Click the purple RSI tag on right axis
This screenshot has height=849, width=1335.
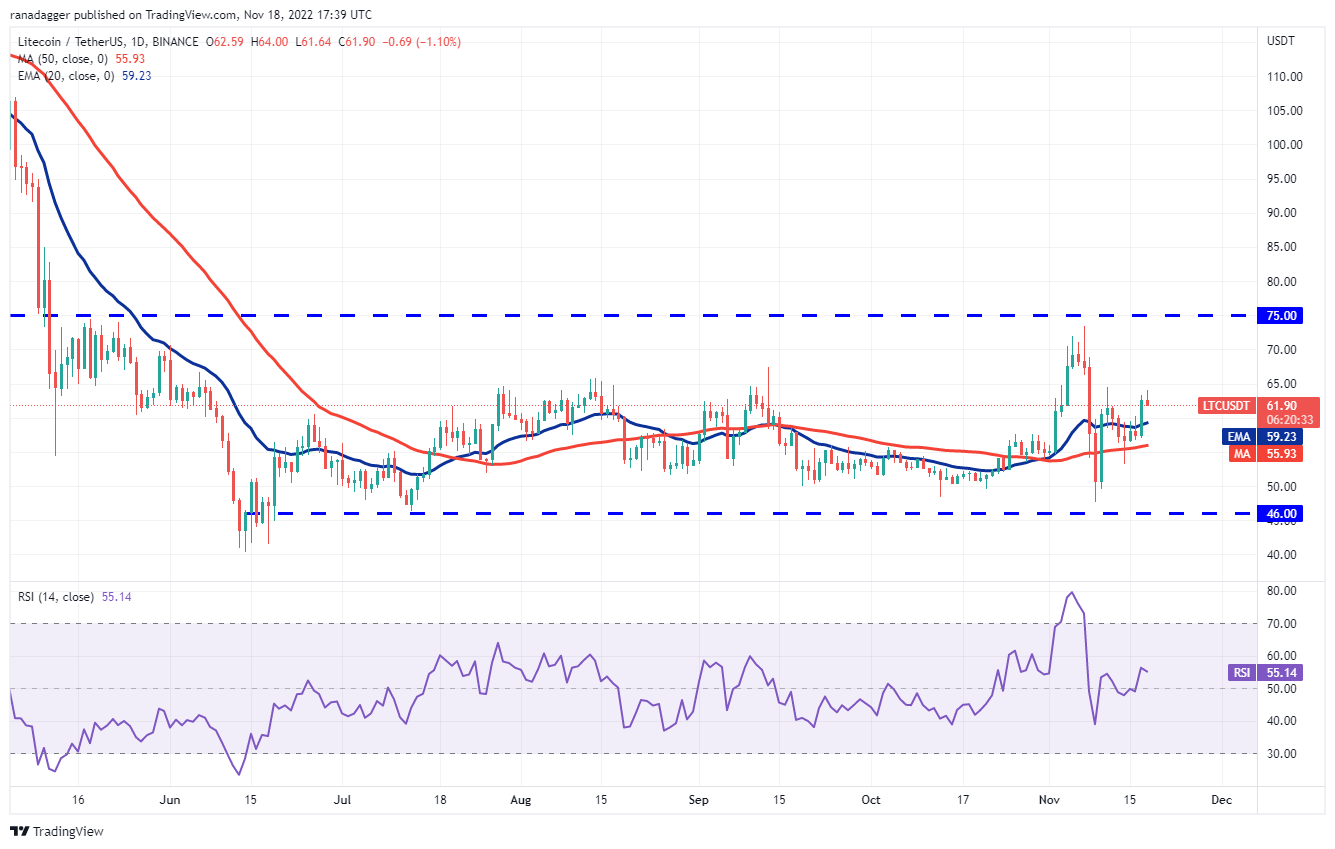tap(1242, 673)
